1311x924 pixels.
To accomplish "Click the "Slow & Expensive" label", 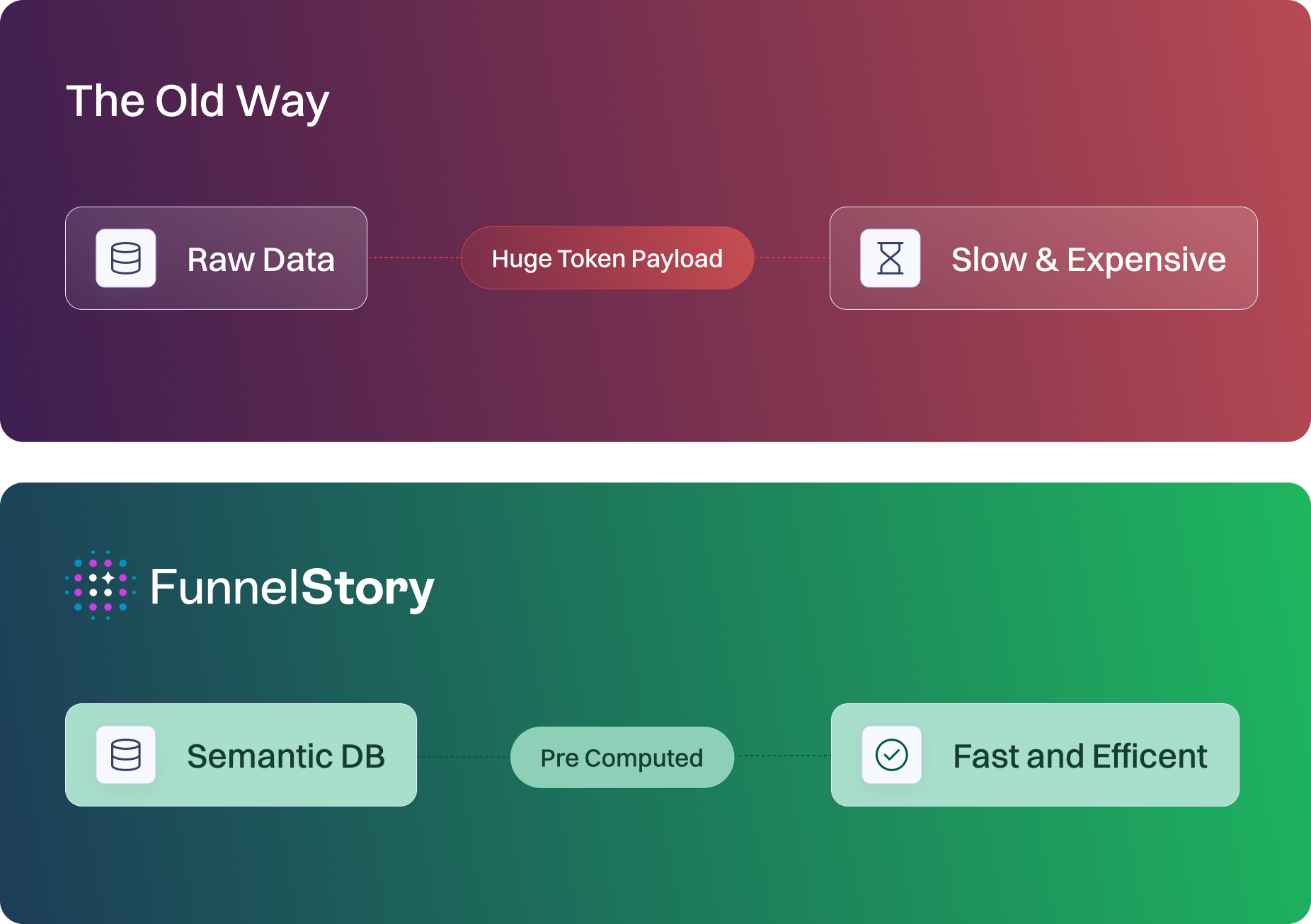I will click(x=1089, y=260).
